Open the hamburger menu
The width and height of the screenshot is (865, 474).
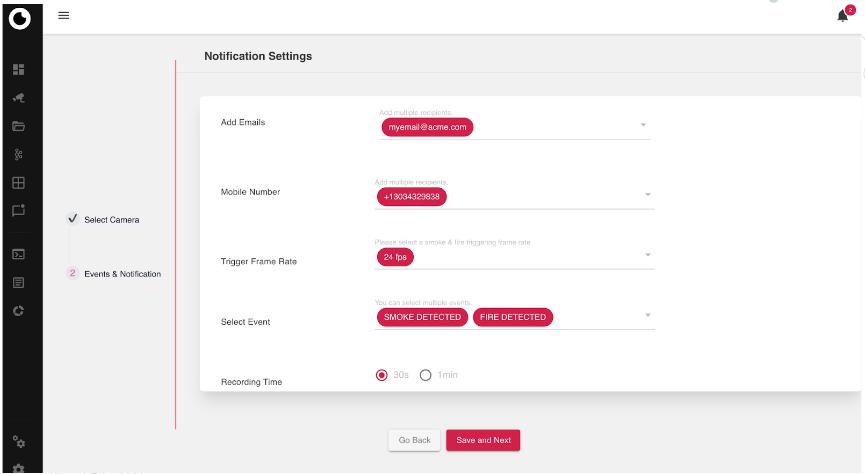(64, 14)
